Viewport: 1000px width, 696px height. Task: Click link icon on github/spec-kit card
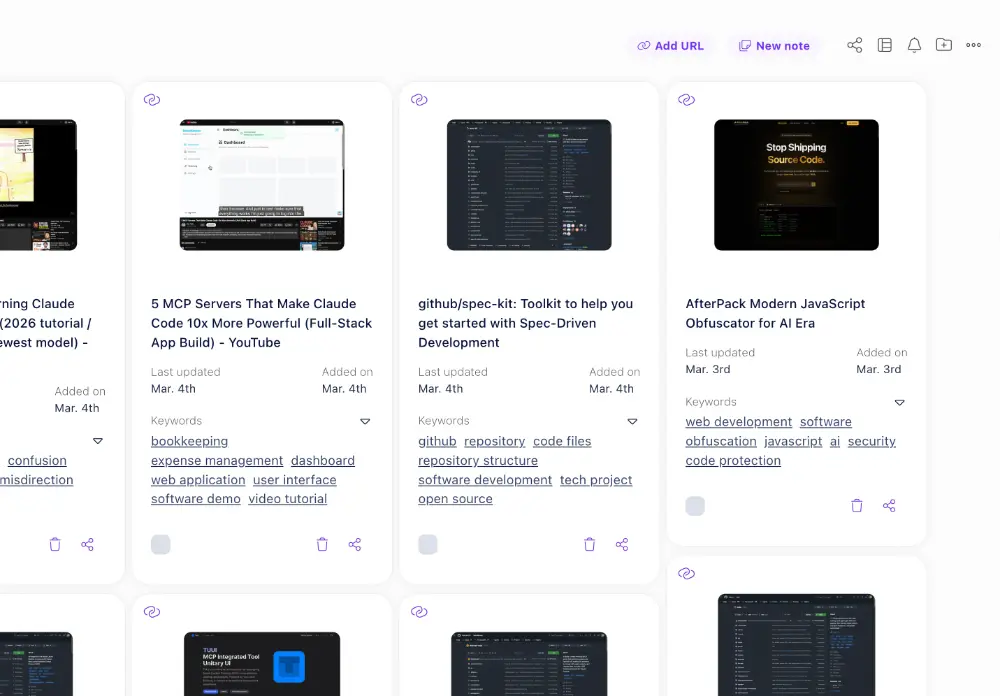coord(419,100)
